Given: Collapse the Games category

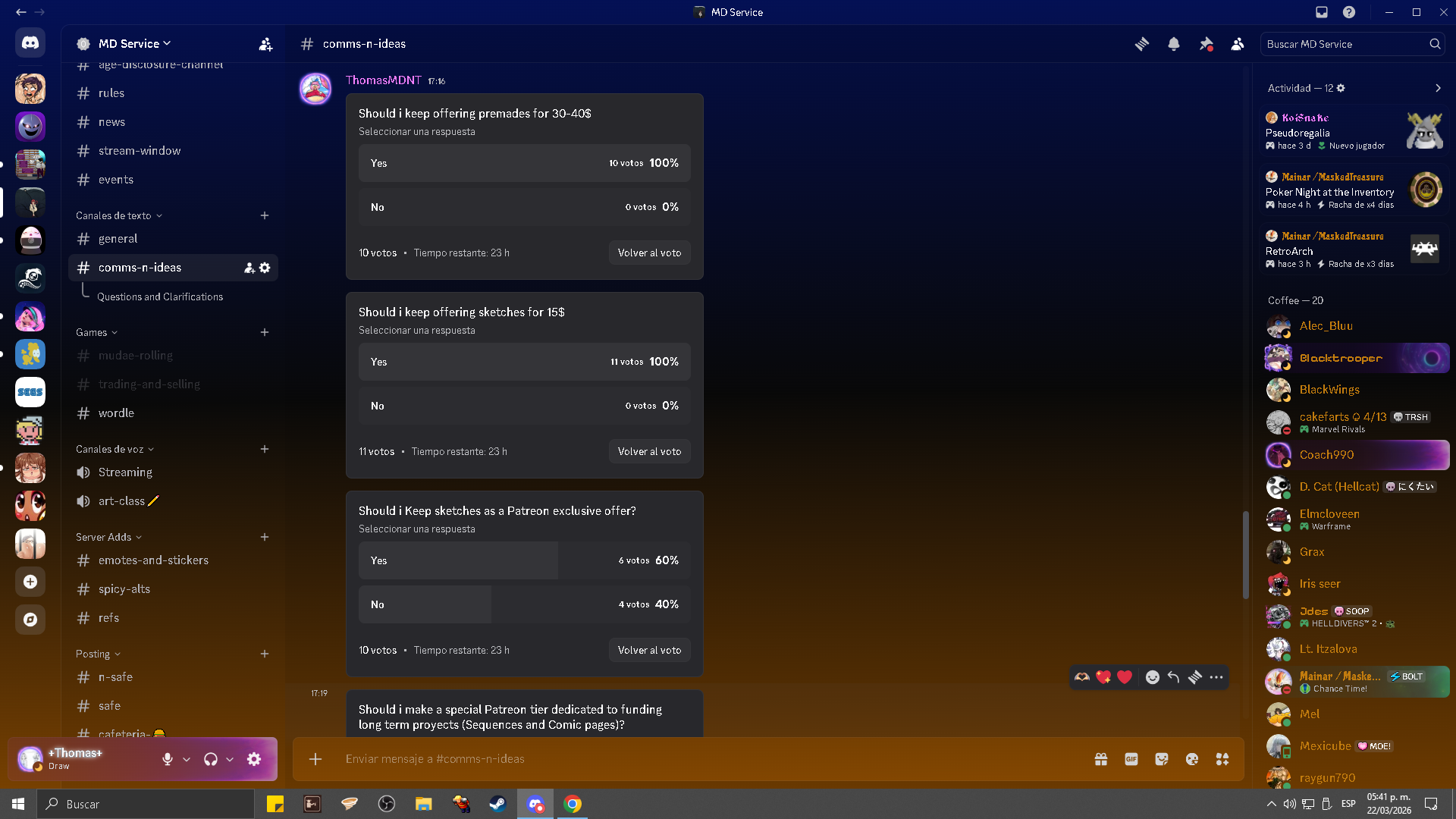Looking at the screenshot, I should (x=97, y=333).
